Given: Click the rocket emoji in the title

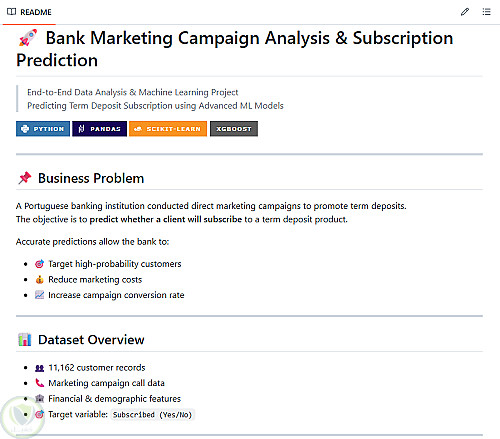Looking at the screenshot, I should point(28,38).
